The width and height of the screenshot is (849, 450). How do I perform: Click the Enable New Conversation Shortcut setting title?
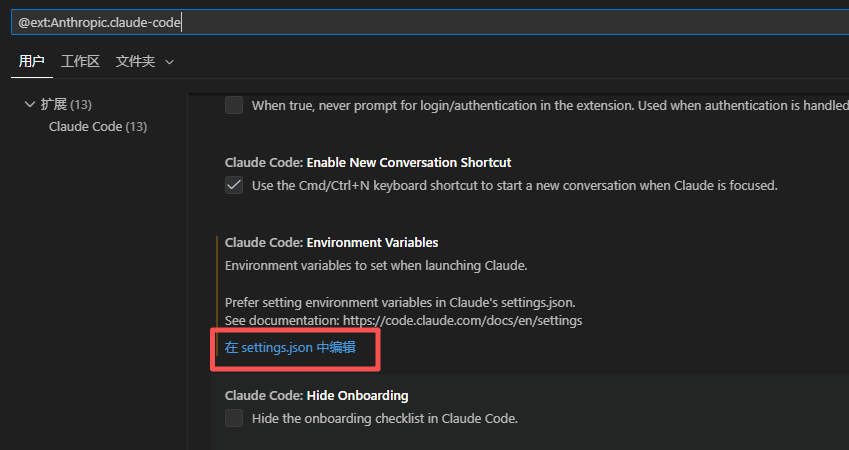[368, 162]
